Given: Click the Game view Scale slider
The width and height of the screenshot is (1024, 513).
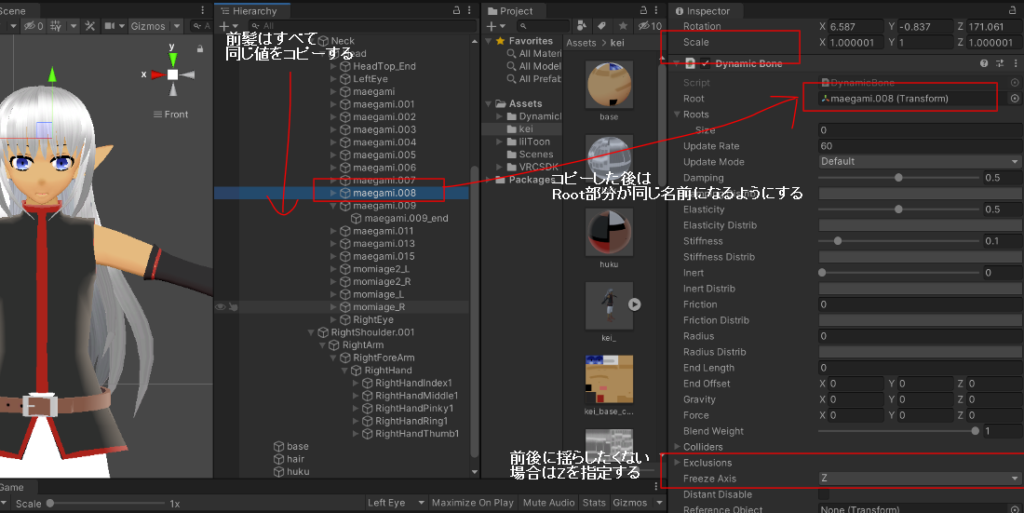Looking at the screenshot, I should (107, 503).
